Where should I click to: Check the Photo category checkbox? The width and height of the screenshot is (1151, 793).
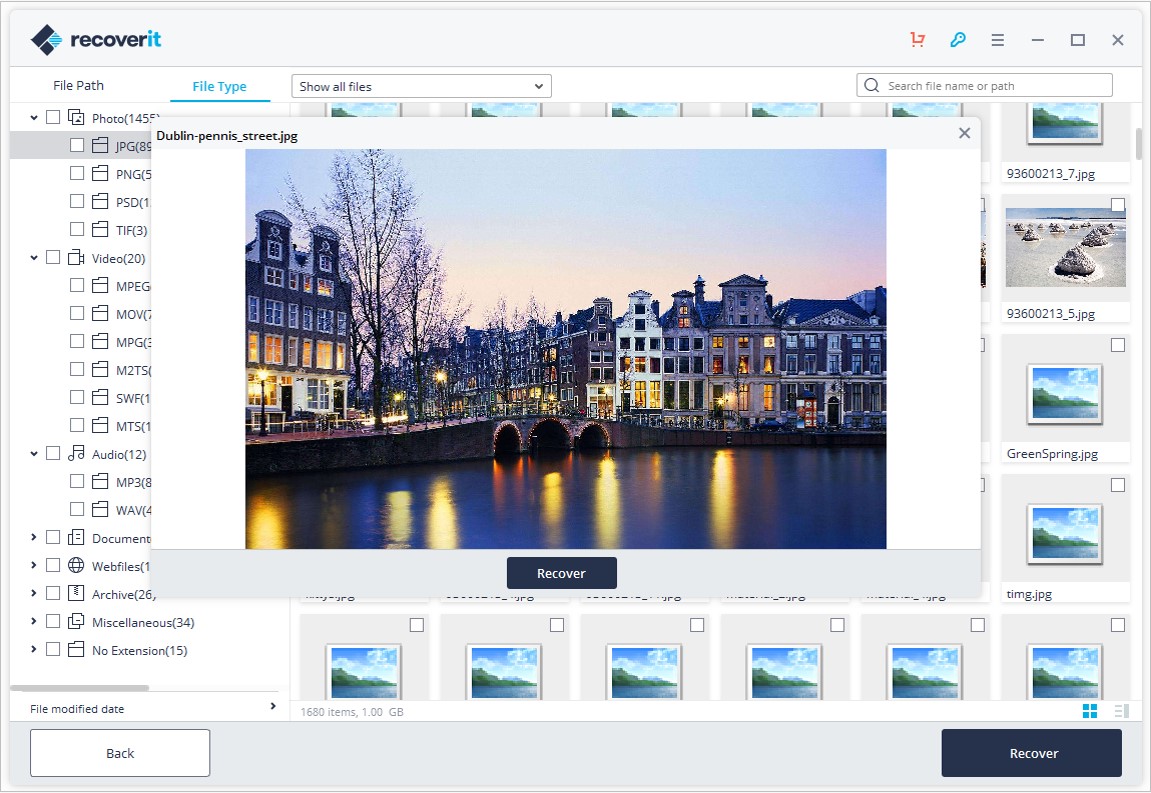click(x=53, y=117)
